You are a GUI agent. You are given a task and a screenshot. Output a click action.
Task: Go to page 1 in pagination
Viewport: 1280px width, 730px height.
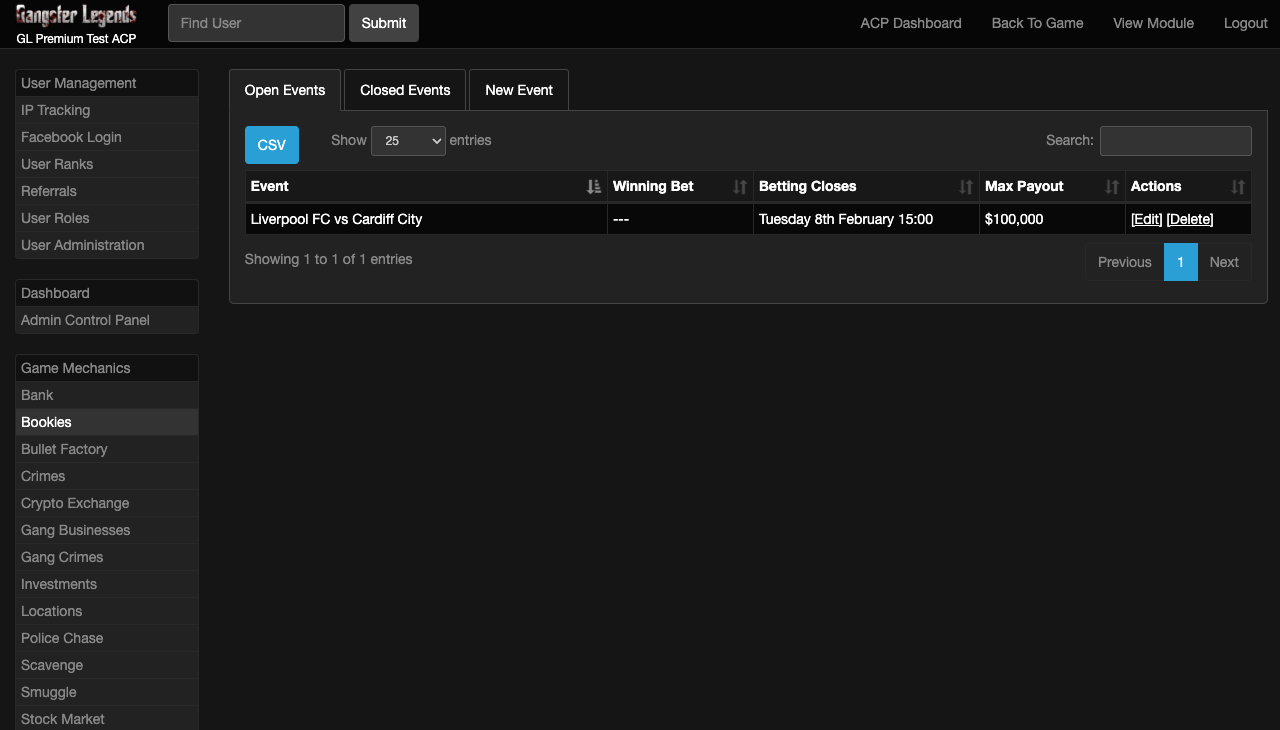[1180, 262]
